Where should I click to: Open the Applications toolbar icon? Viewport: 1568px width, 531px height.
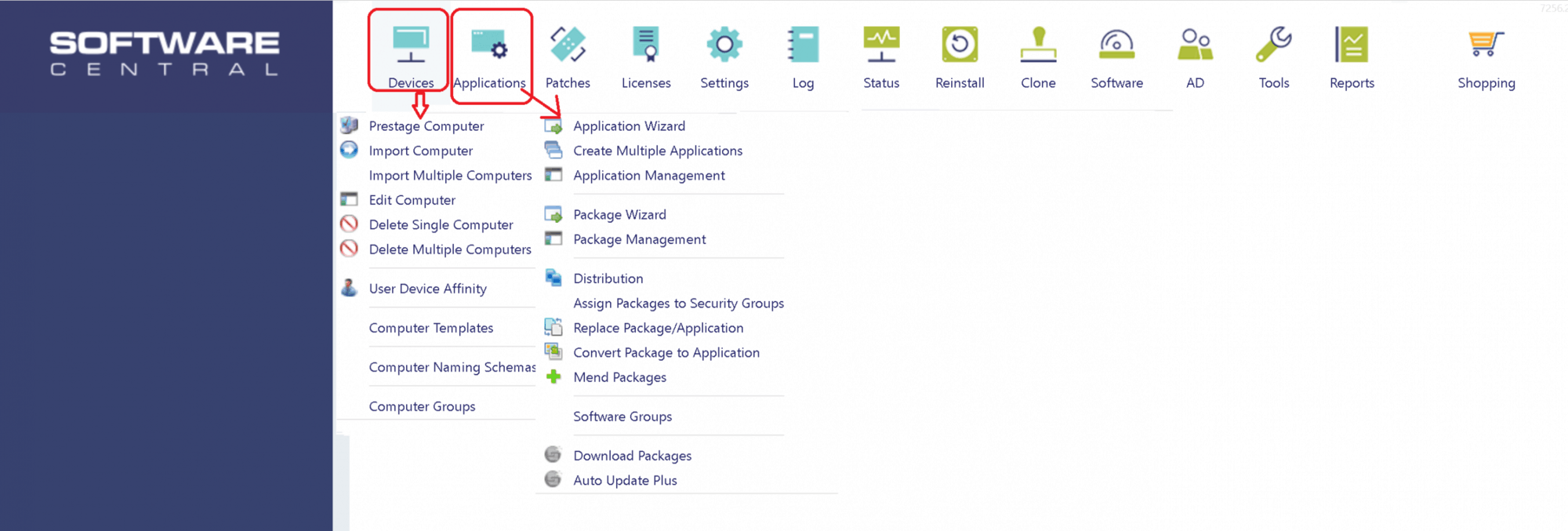(489, 45)
